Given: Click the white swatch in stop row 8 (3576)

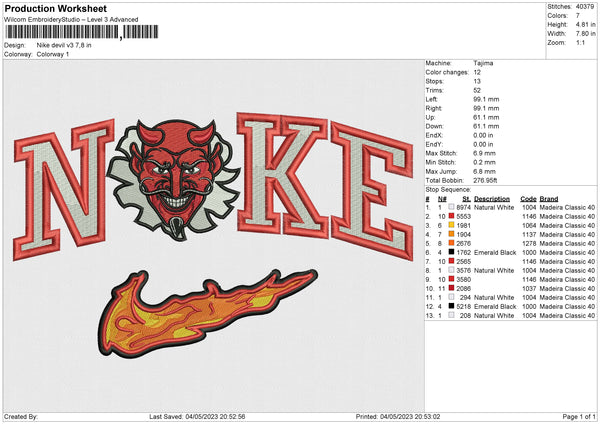Looking at the screenshot, I should coord(452,270).
